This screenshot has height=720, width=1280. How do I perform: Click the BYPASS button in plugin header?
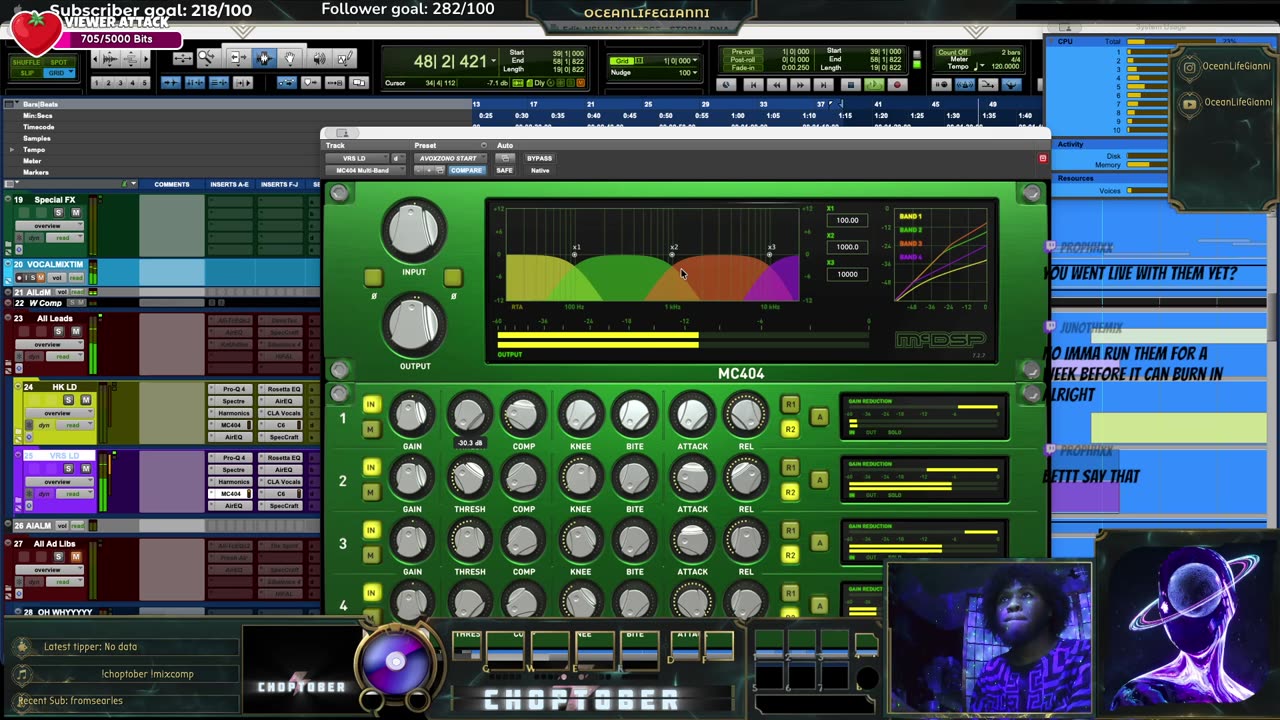click(x=539, y=158)
